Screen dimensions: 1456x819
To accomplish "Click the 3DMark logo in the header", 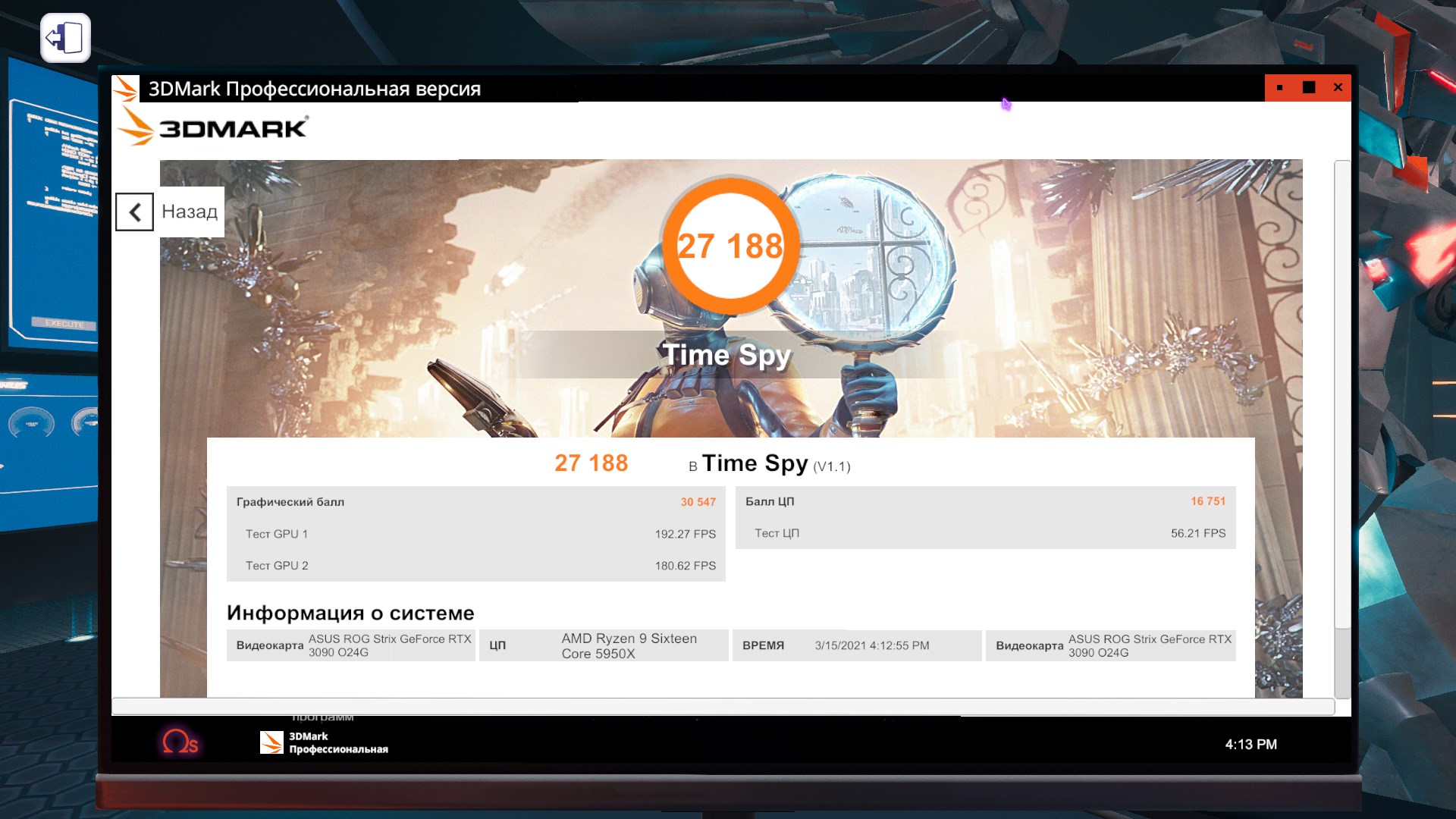I will pyautogui.click(x=213, y=127).
